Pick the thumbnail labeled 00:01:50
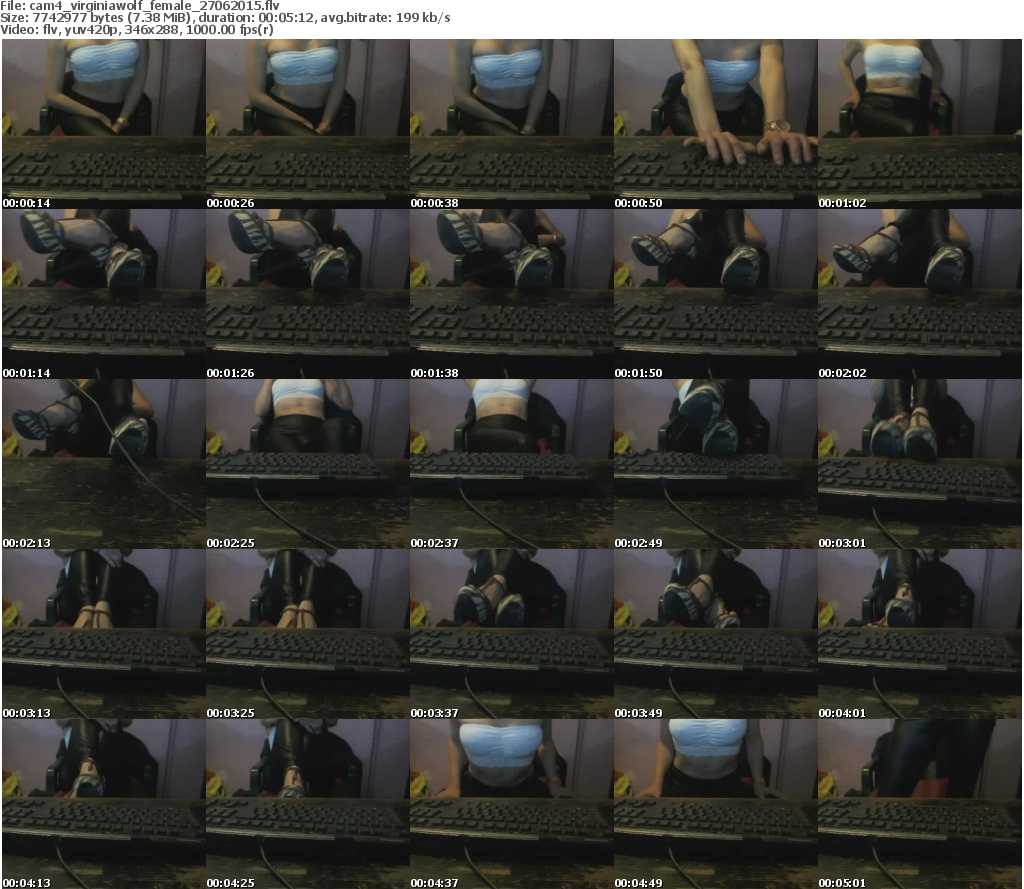Screen dimensions: 1024x889 coord(716,294)
